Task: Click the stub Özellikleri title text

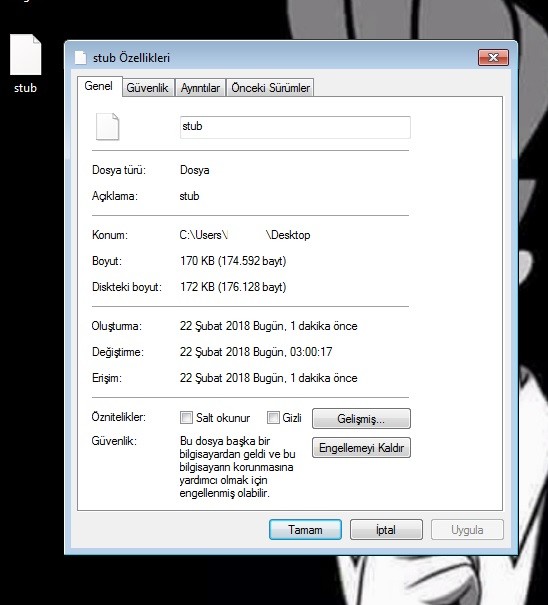Action: pyautogui.click(x=131, y=58)
